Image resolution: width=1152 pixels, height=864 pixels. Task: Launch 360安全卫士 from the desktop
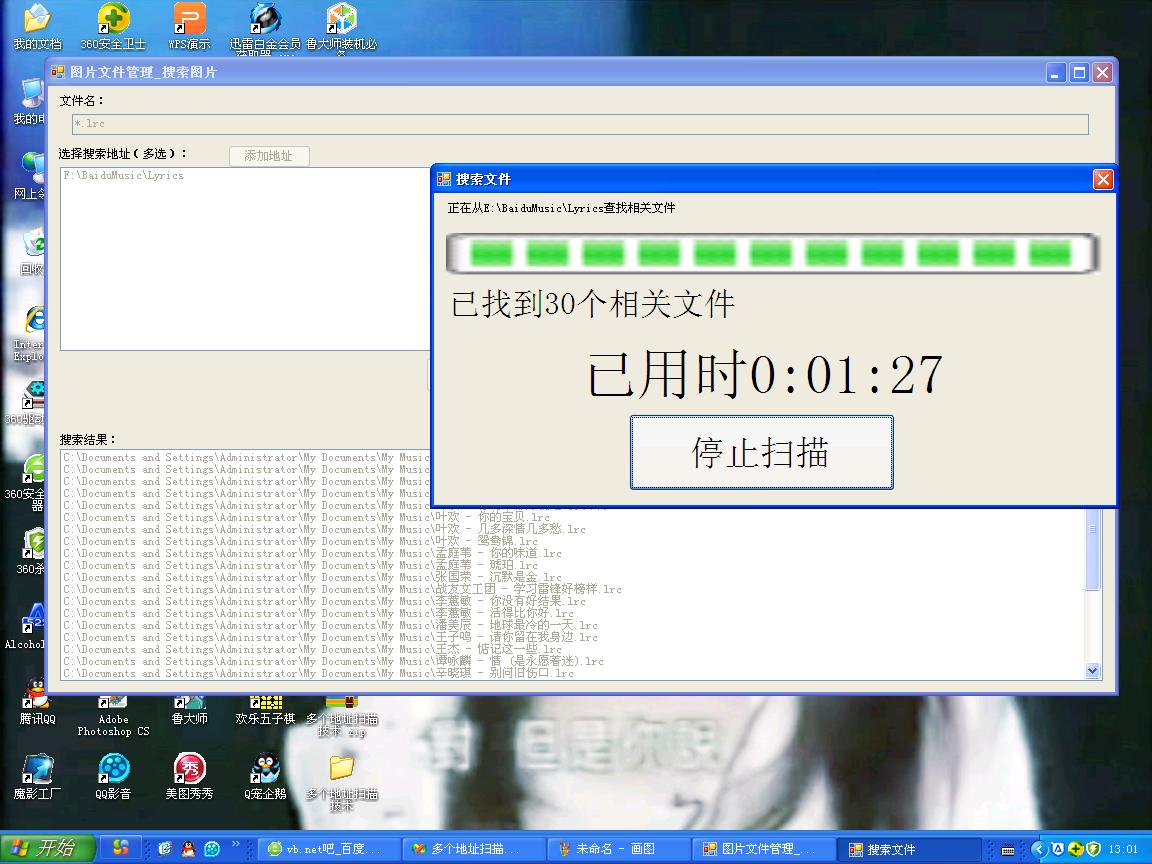click(113, 26)
